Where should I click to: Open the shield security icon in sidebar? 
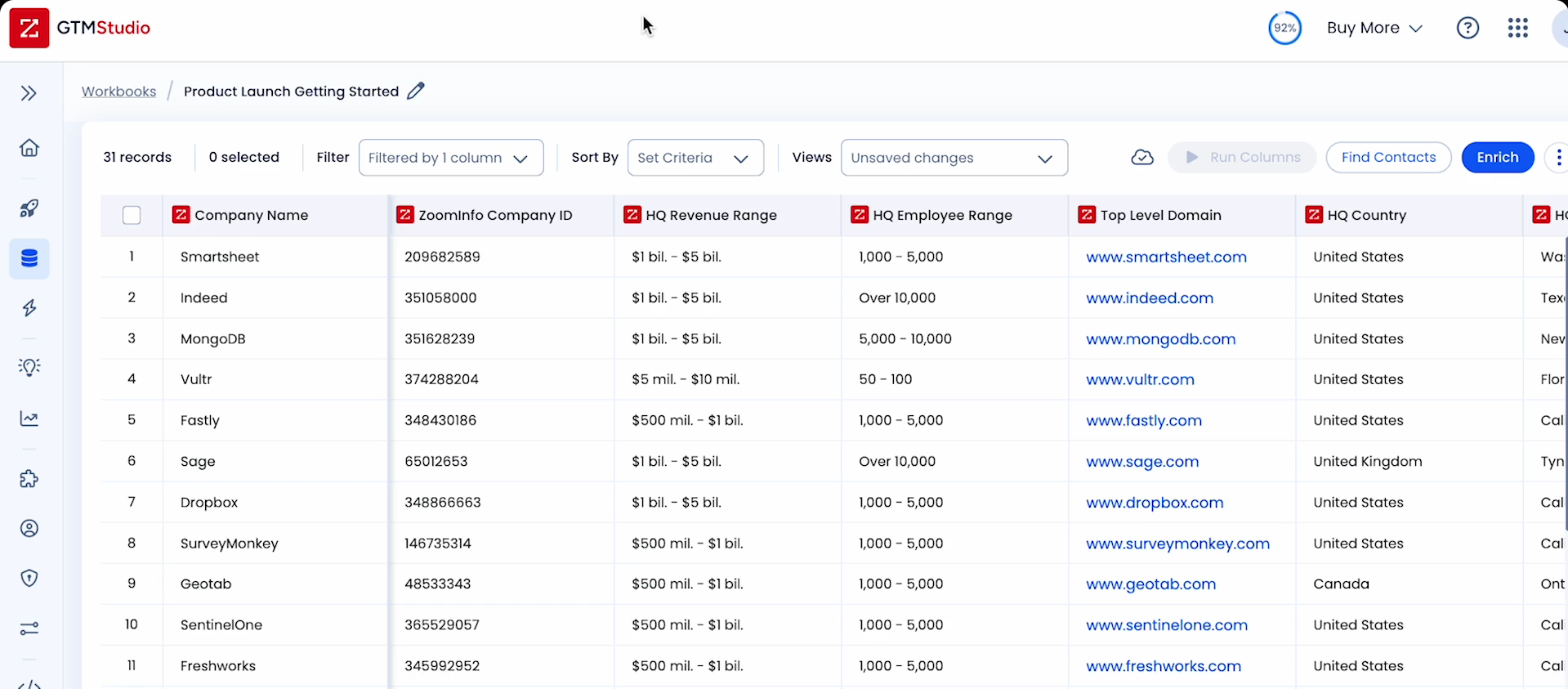29,579
